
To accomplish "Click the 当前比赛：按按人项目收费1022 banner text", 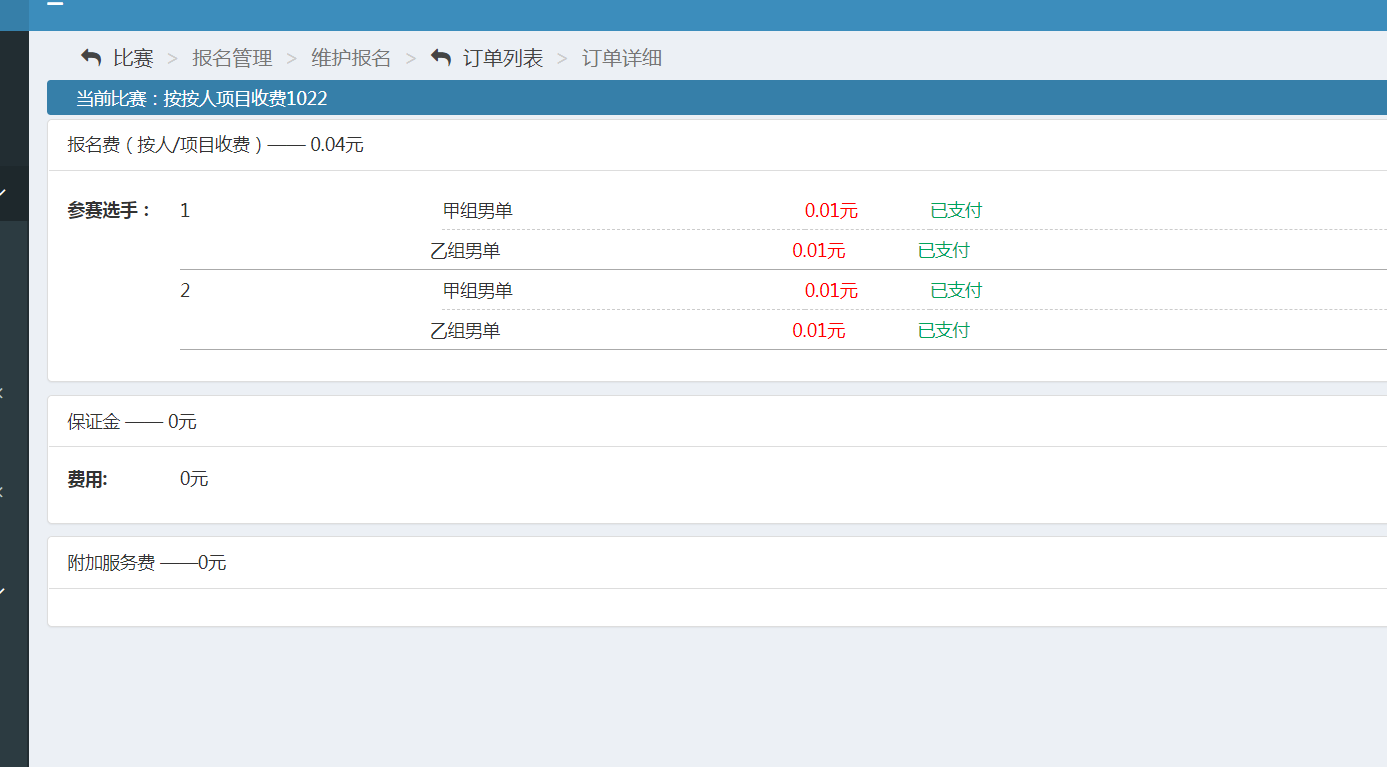I will pyautogui.click(x=202, y=99).
